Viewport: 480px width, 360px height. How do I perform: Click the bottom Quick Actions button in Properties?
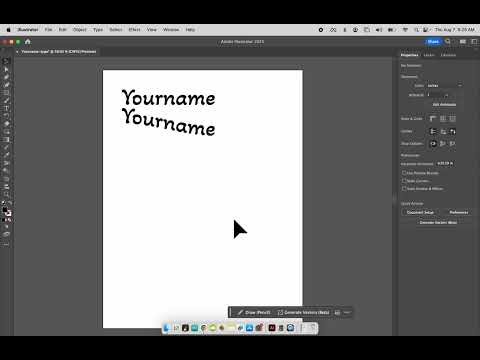coord(438,222)
